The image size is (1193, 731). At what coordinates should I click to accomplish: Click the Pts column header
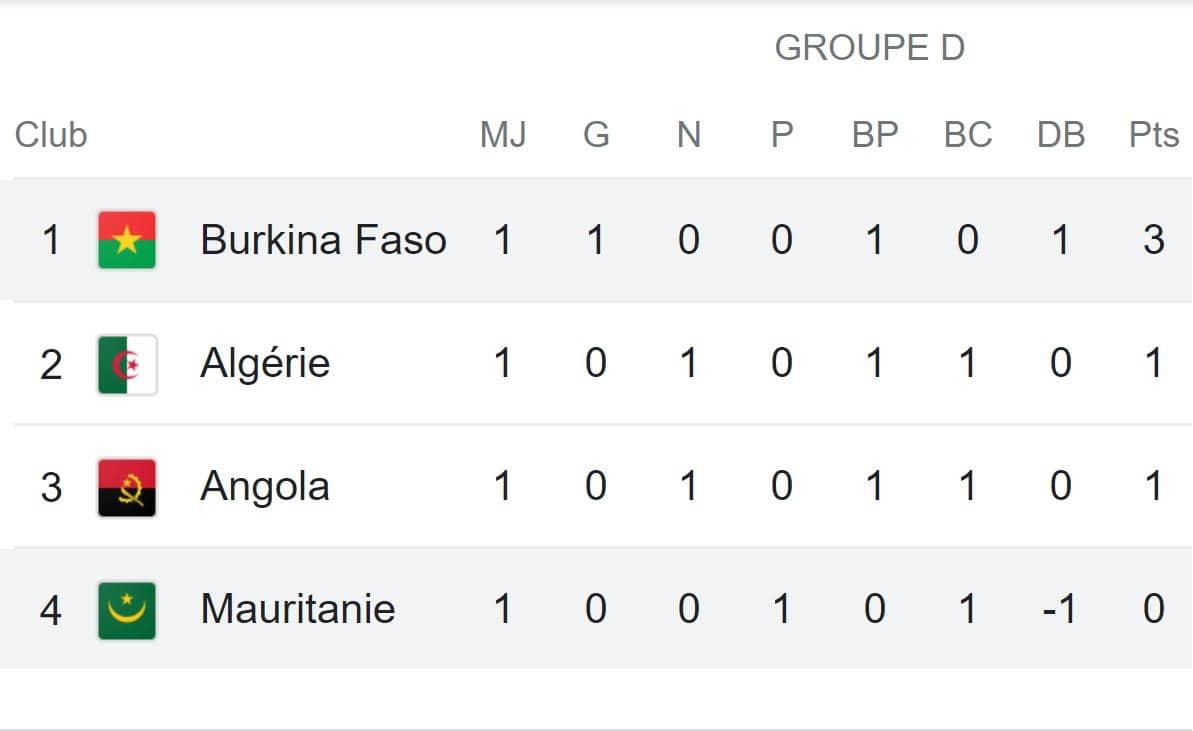pos(1153,135)
